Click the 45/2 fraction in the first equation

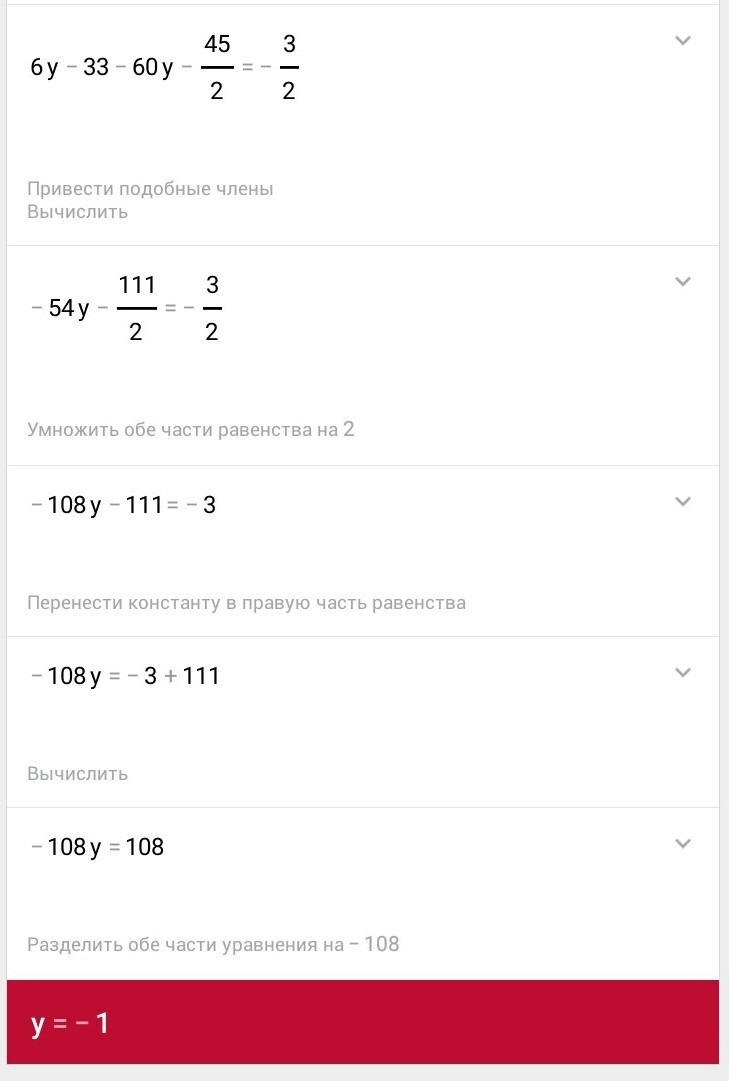216,68
